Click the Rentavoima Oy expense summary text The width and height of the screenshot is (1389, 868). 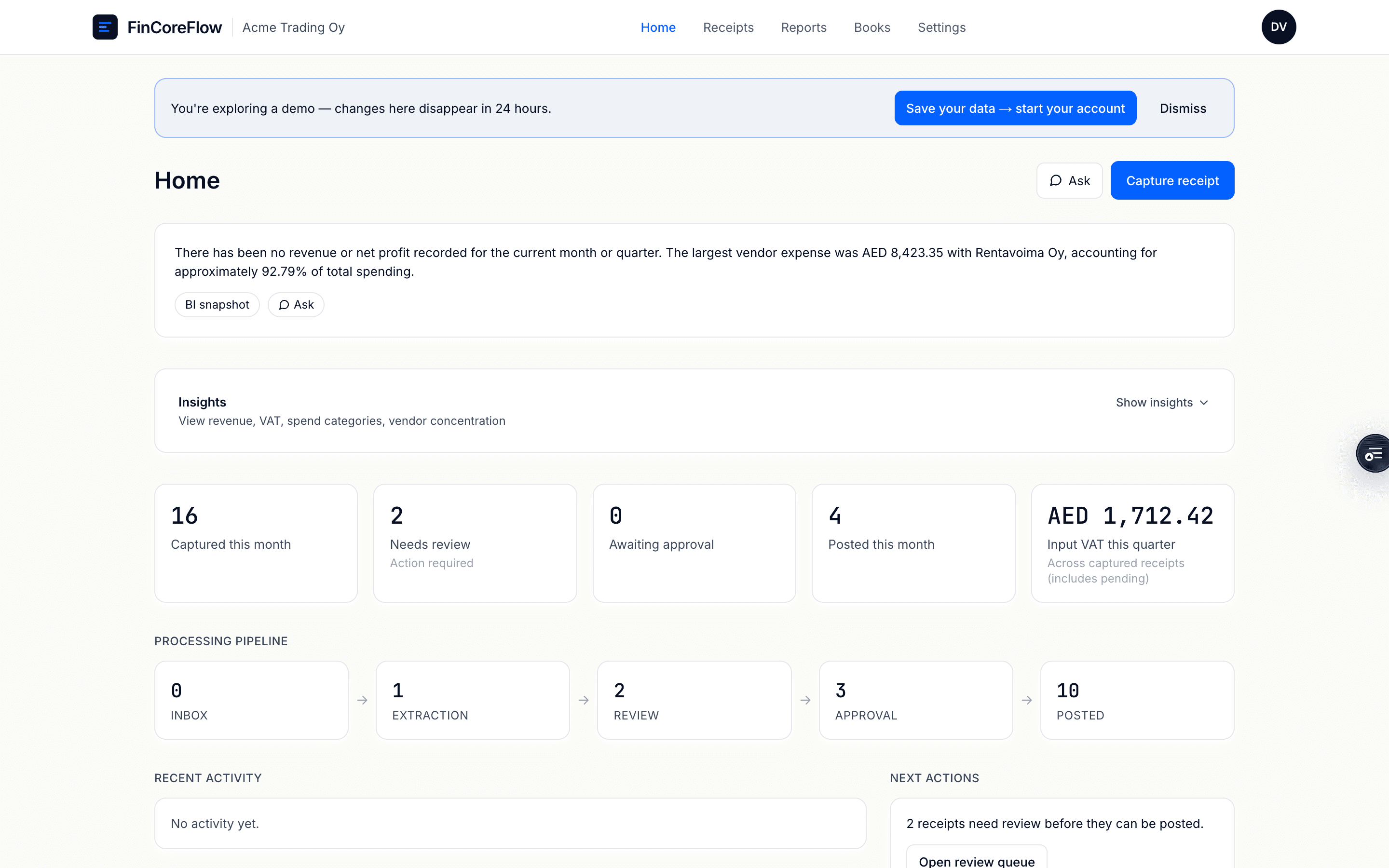click(665, 262)
